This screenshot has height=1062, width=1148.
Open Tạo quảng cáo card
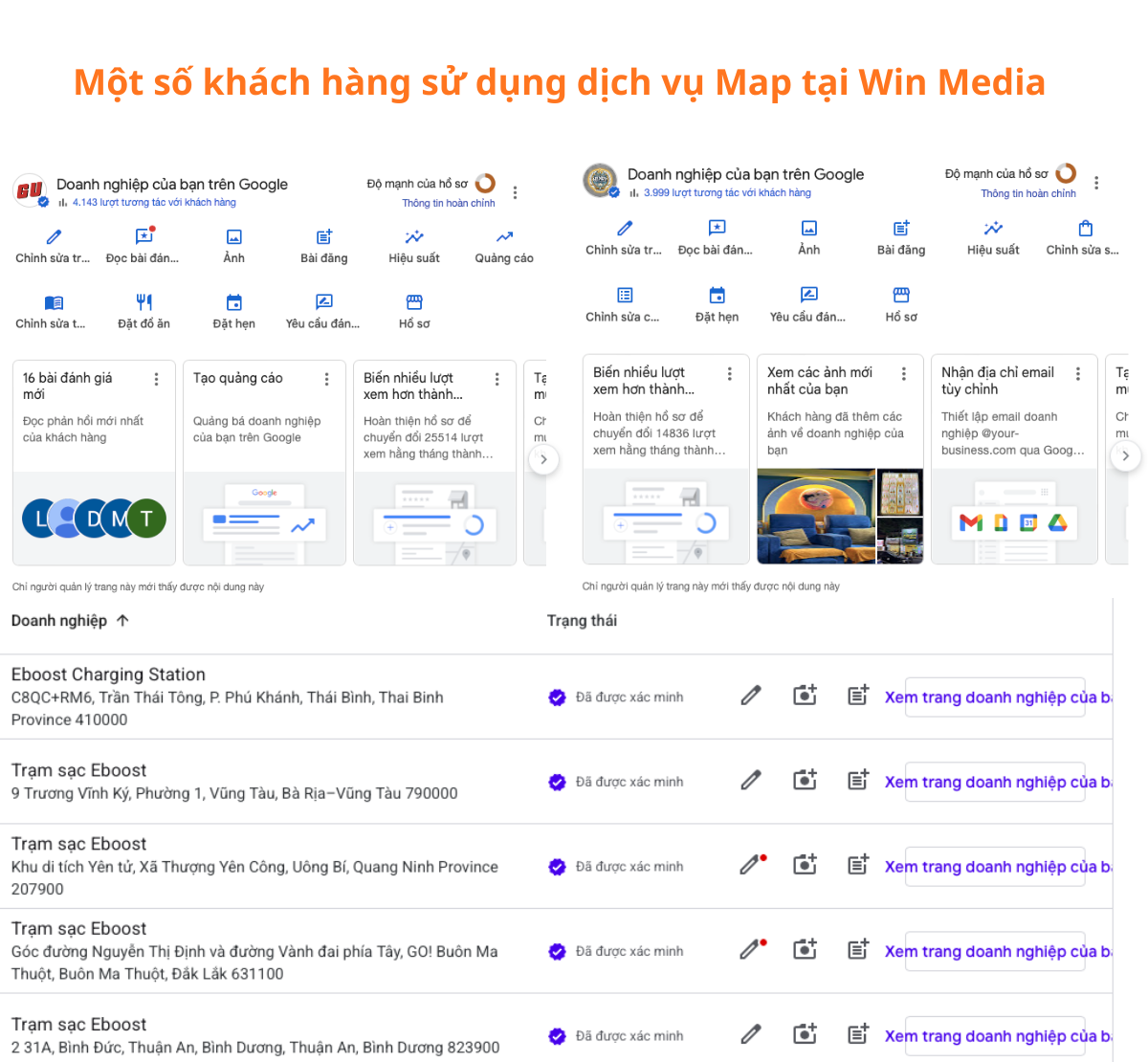pos(264,463)
